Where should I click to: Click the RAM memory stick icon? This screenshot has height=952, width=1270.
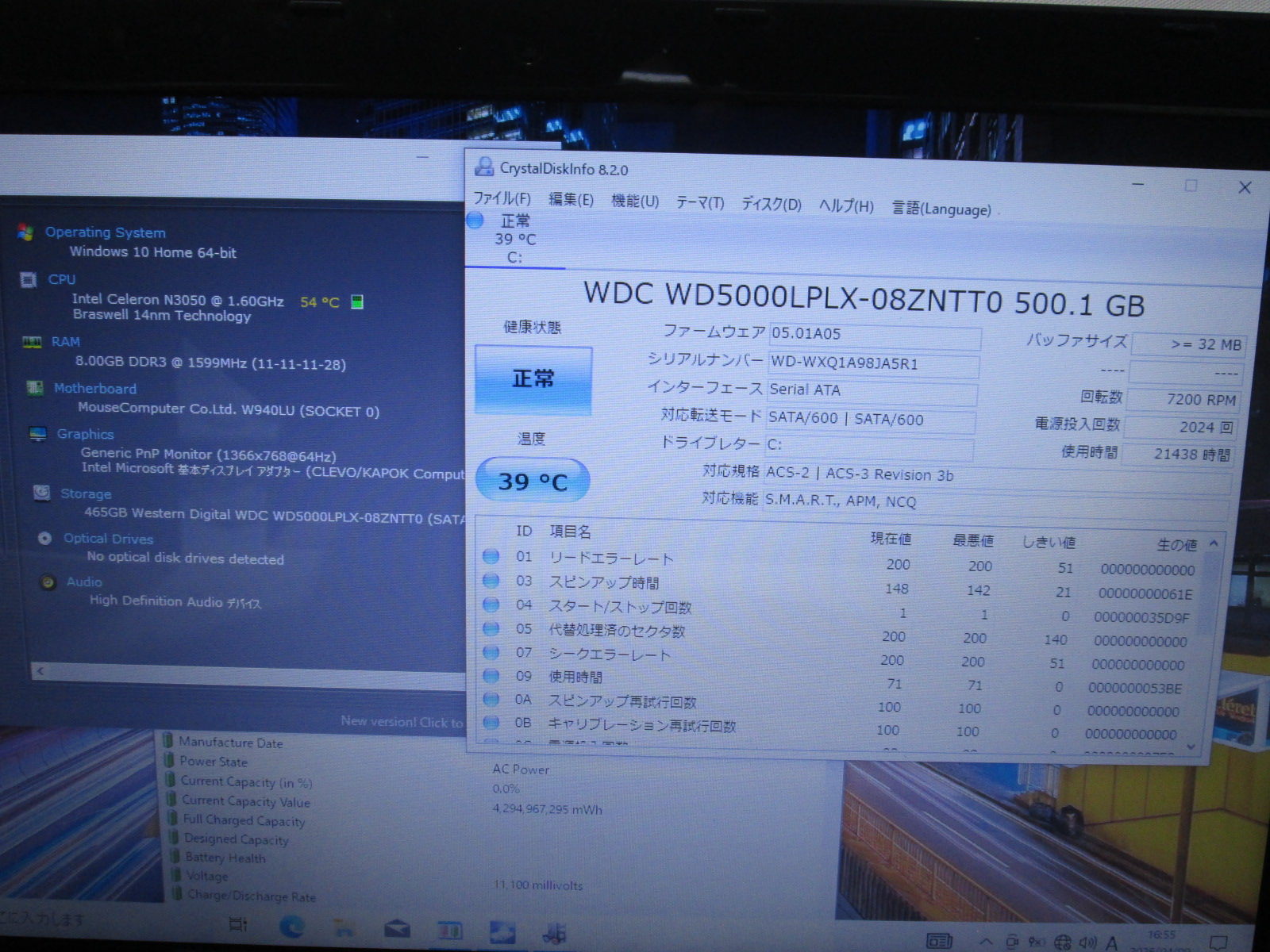32,342
